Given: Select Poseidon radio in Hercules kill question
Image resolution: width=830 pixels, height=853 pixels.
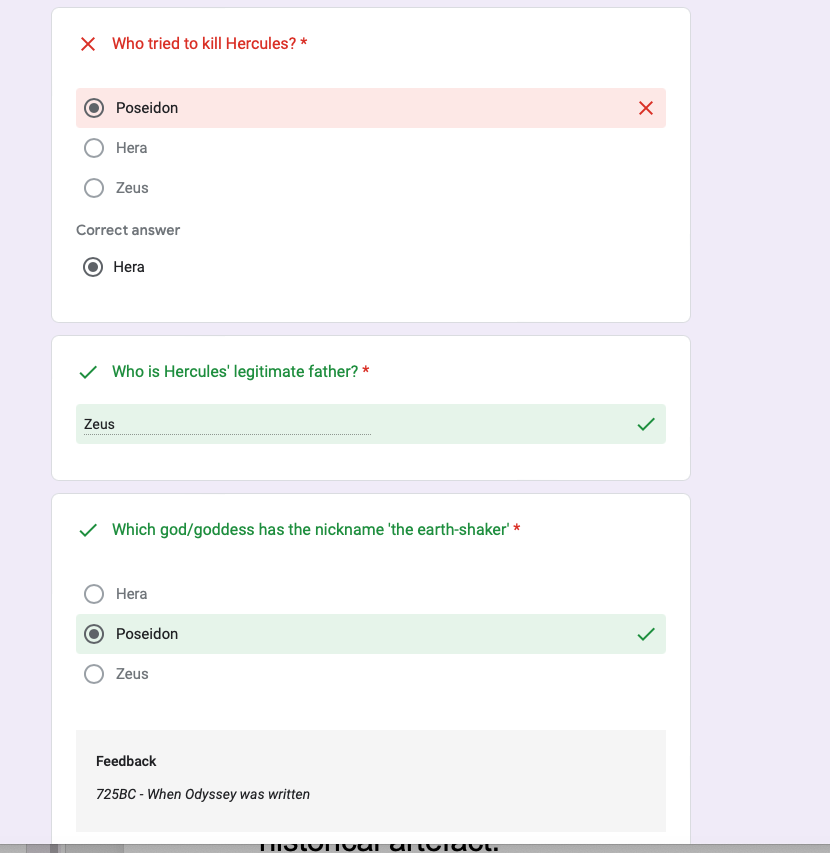Looking at the screenshot, I should point(94,108).
